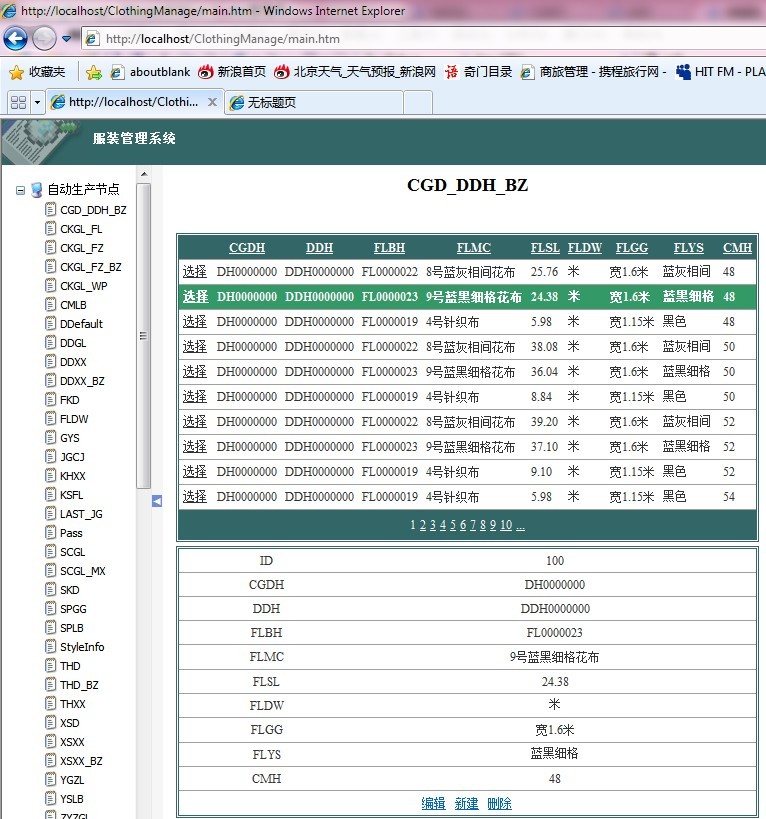Click the 编辑 link below details
766x819 pixels.
coord(433,803)
